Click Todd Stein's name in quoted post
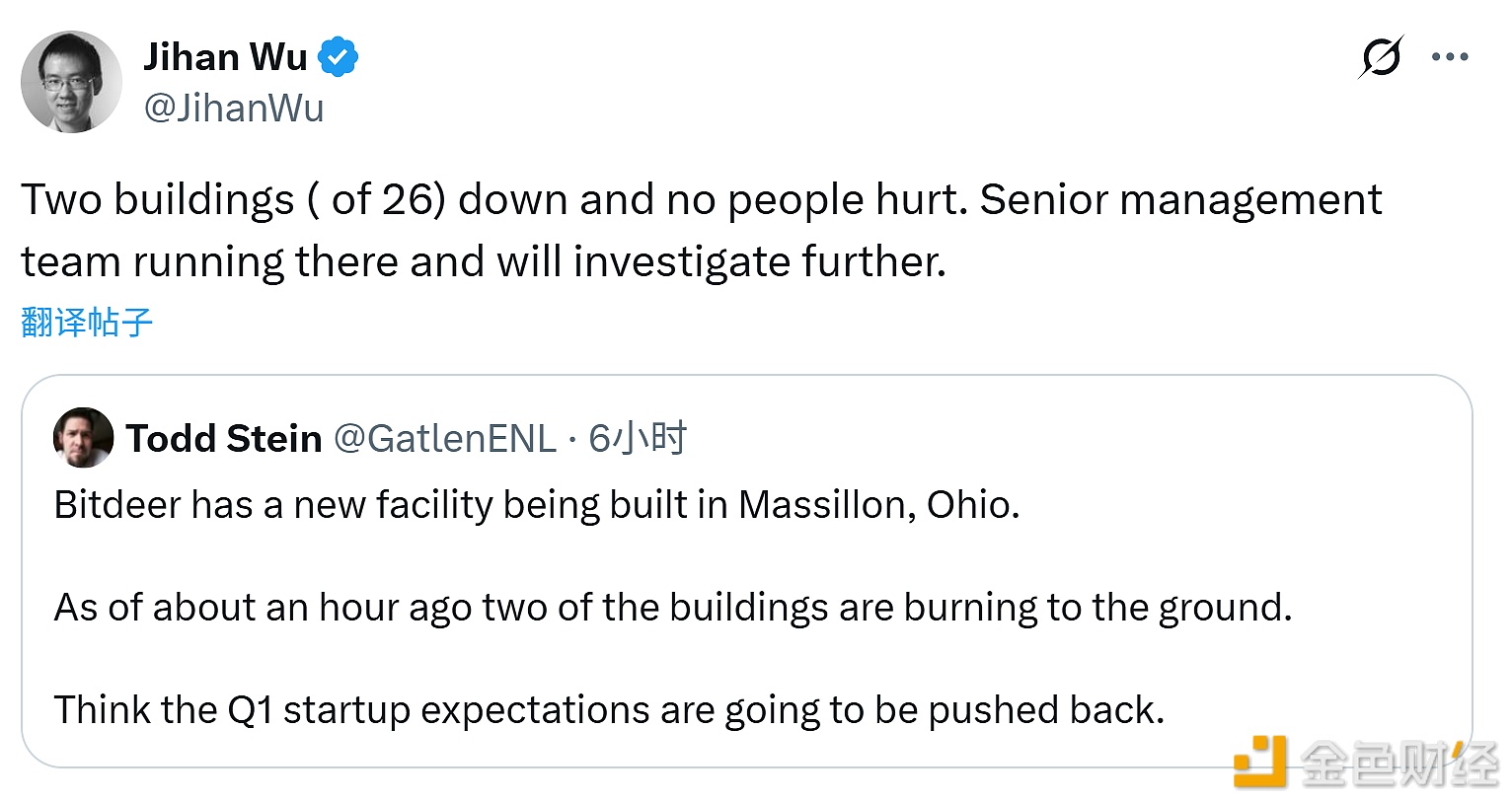Viewport: 1512px width, 801px height. (224, 438)
